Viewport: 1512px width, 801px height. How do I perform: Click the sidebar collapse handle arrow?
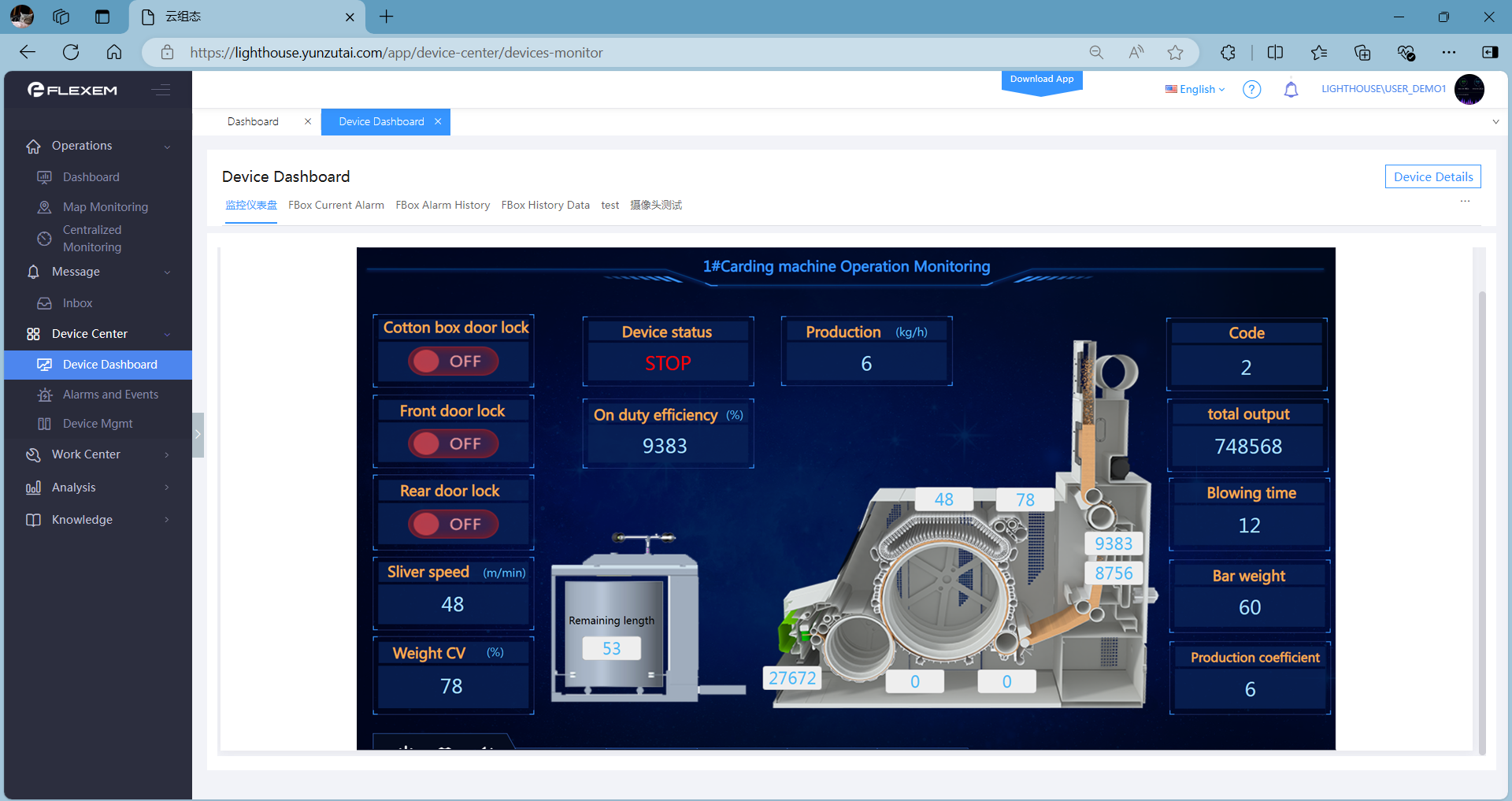click(x=198, y=434)
